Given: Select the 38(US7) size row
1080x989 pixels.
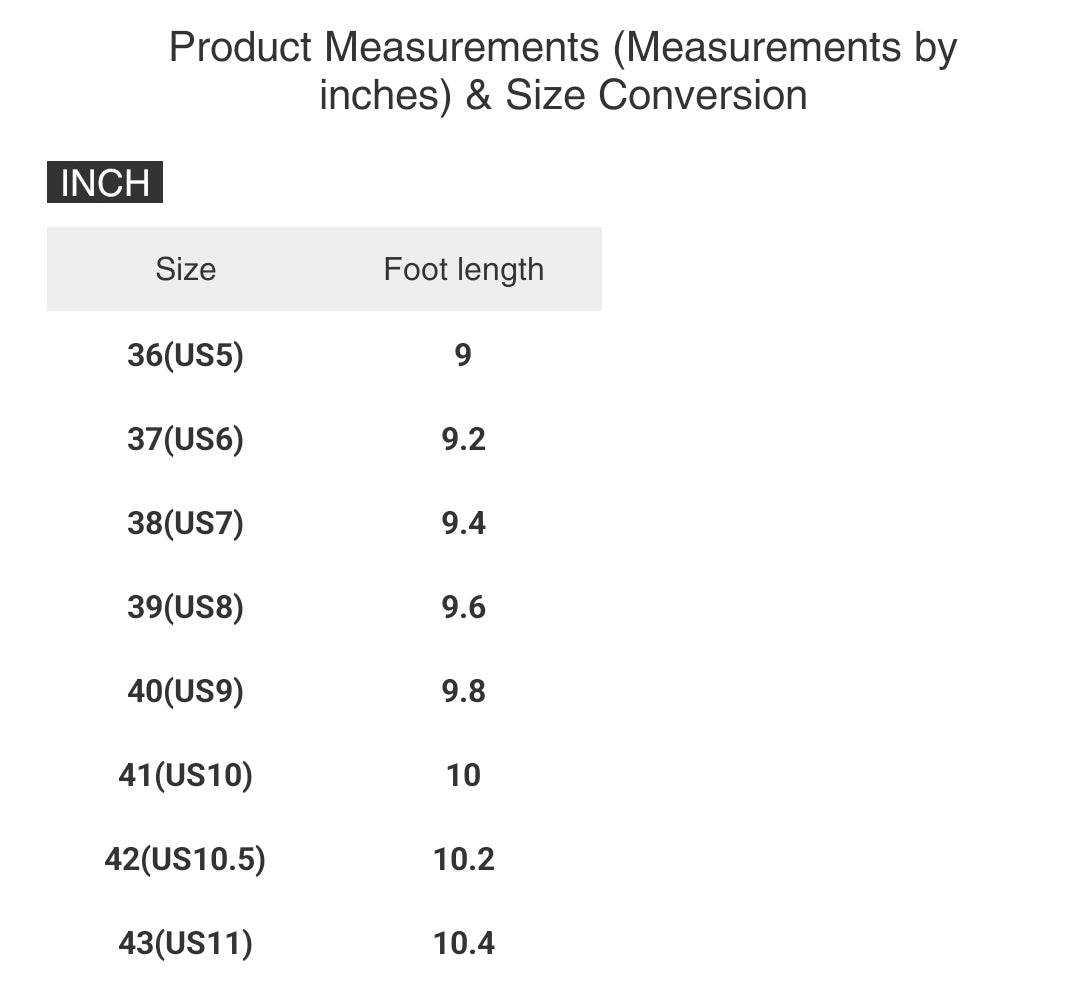Looking at the screenshot, I should (x=185, y=523).
